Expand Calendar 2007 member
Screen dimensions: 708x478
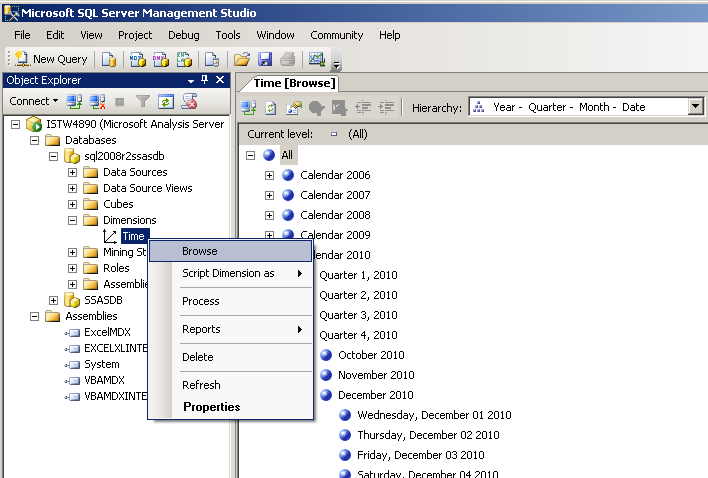[269, 195]
